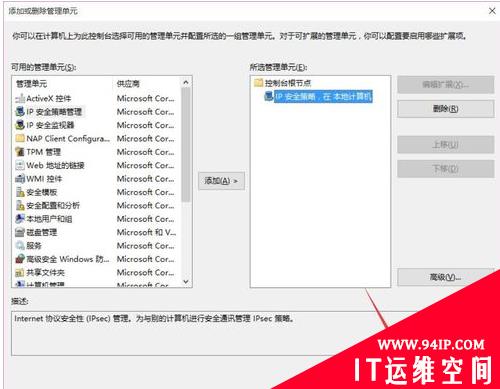
Task: Select 'IP 安全策略，在 本地计算机' tree node
Action: click(x=323, y=97)
